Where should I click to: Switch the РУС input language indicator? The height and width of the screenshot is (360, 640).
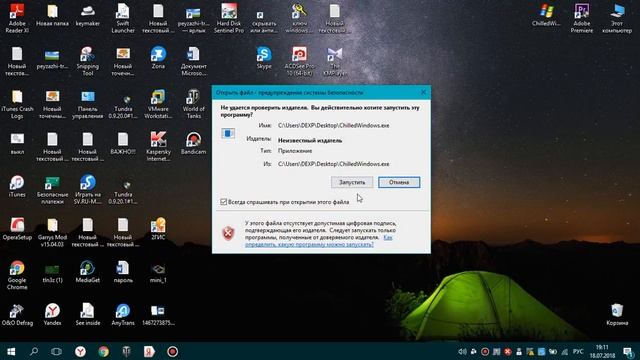(x=578, y=351)
